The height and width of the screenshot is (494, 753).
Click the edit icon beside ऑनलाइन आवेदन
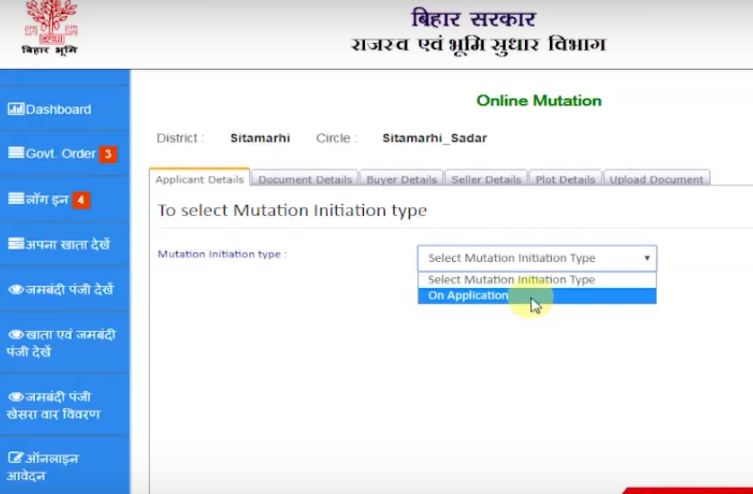coord(15,458)
